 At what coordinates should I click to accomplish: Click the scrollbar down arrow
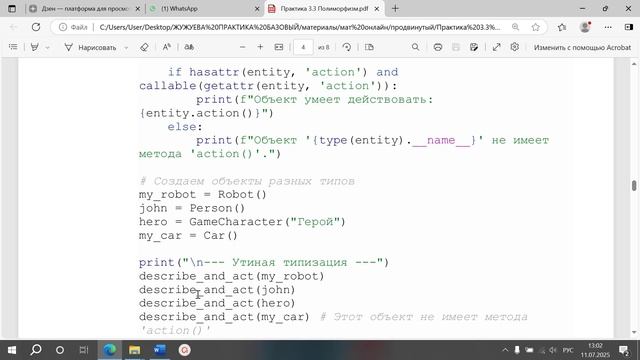634,332
